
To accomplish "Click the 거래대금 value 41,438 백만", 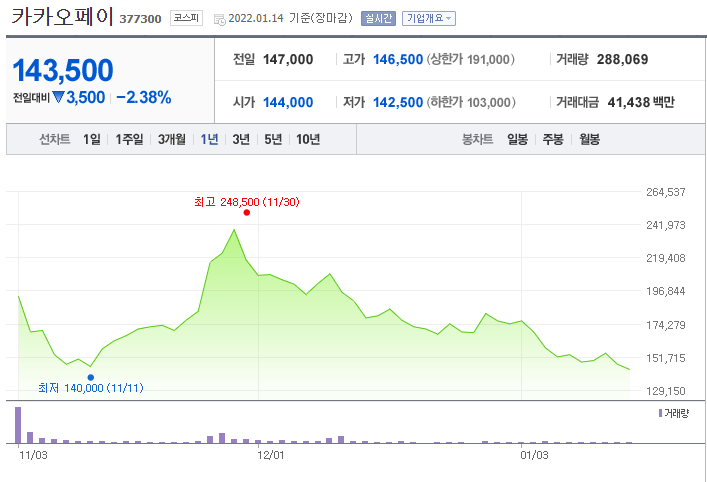I will pos(641,102).
